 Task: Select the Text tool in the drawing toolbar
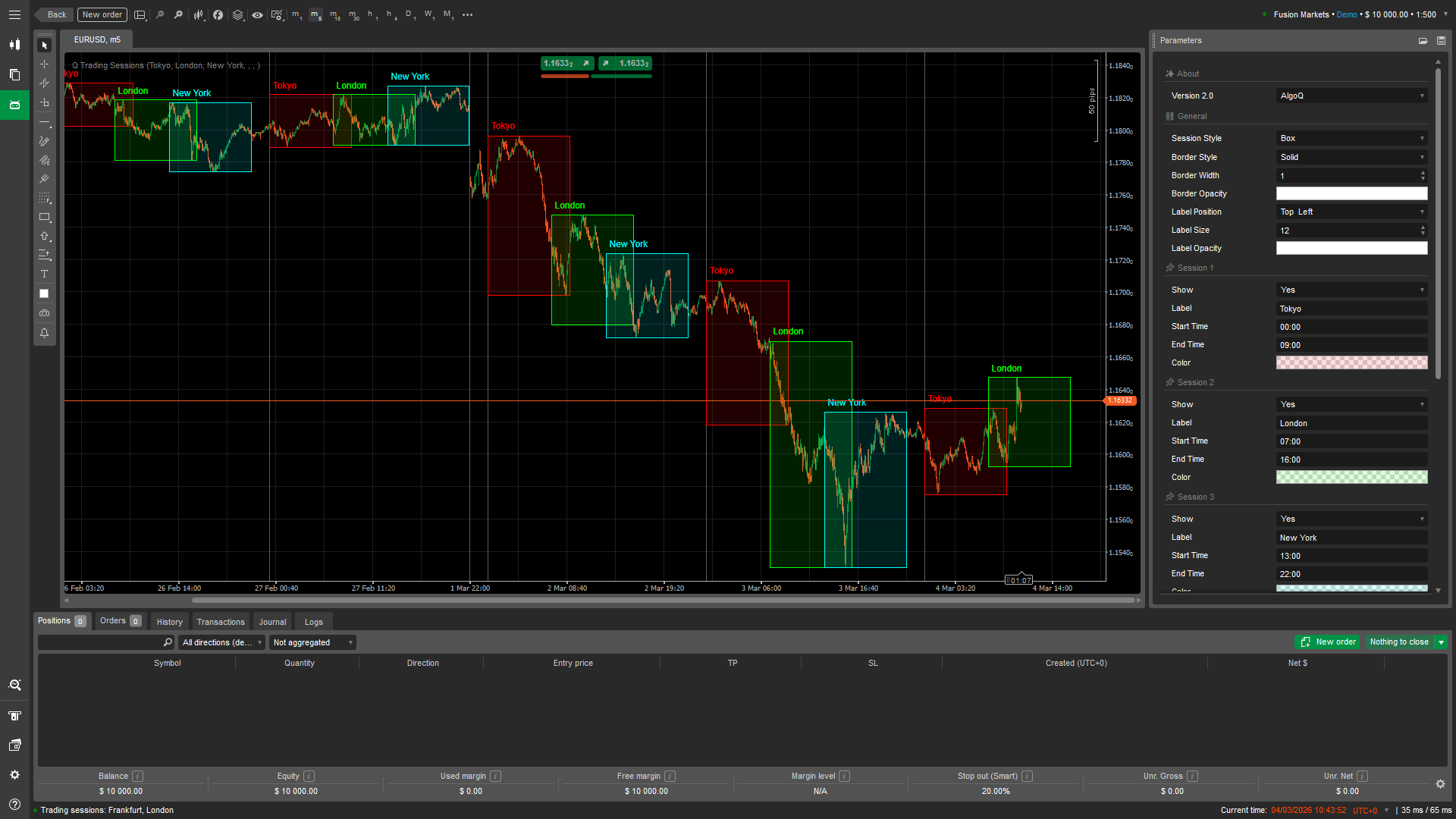click(45, 275)
